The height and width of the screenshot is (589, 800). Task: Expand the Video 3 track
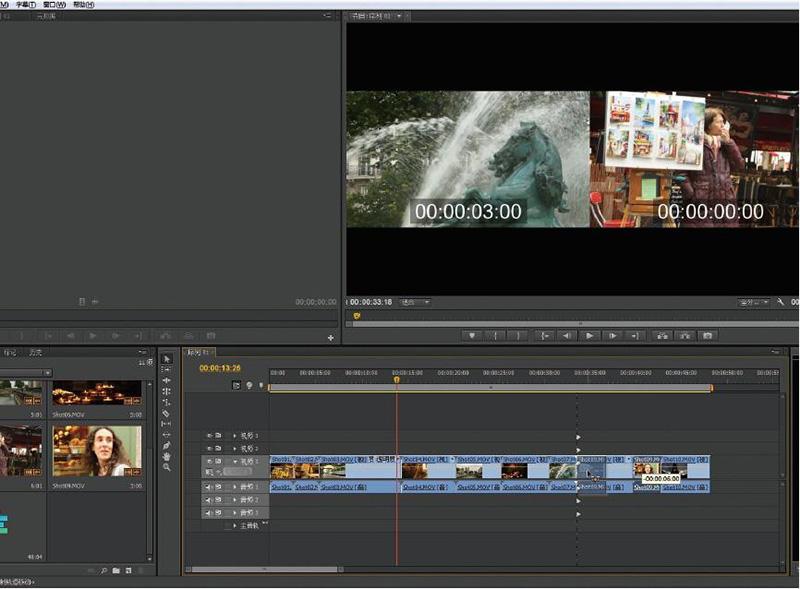pyautogui.click(x=235, y=436)
